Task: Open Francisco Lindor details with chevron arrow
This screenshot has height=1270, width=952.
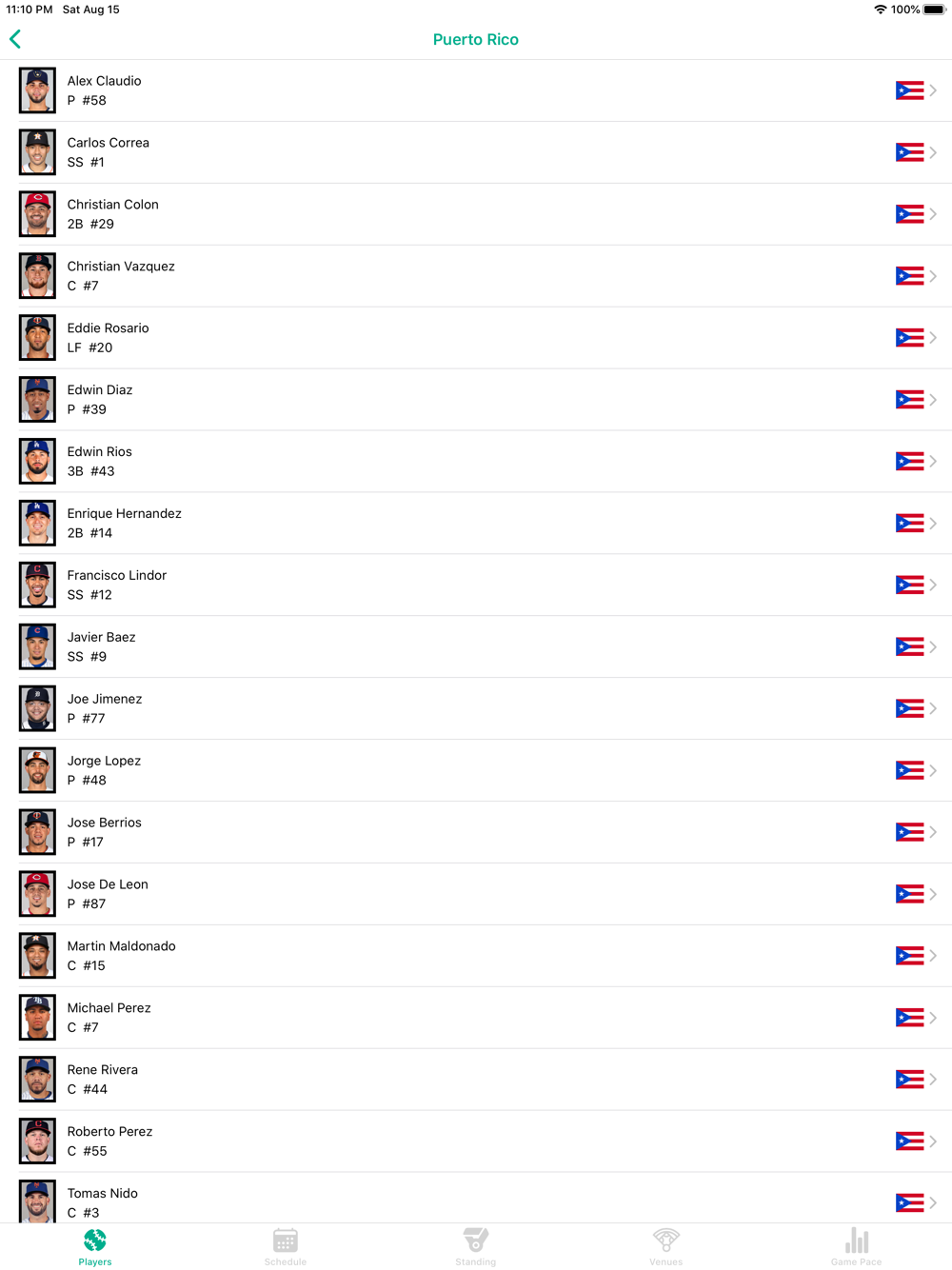Action: pyautogui.click(x=934, y=585)
